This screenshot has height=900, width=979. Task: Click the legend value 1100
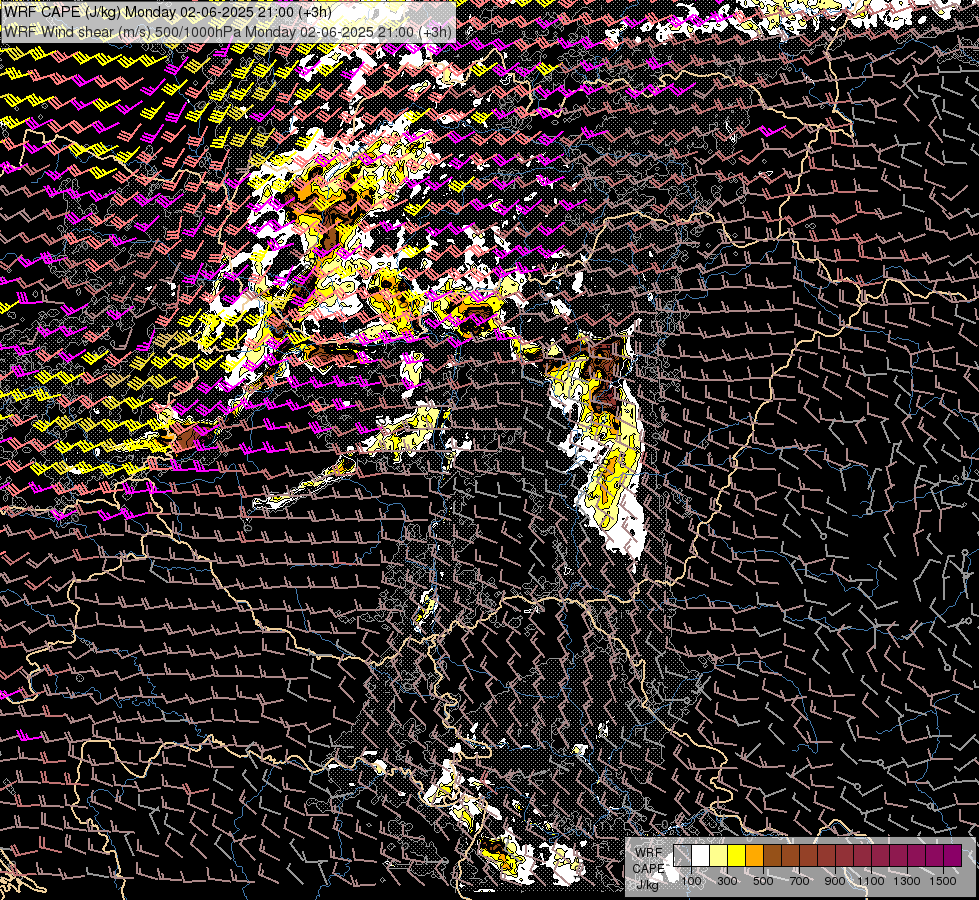coord(870,881)
